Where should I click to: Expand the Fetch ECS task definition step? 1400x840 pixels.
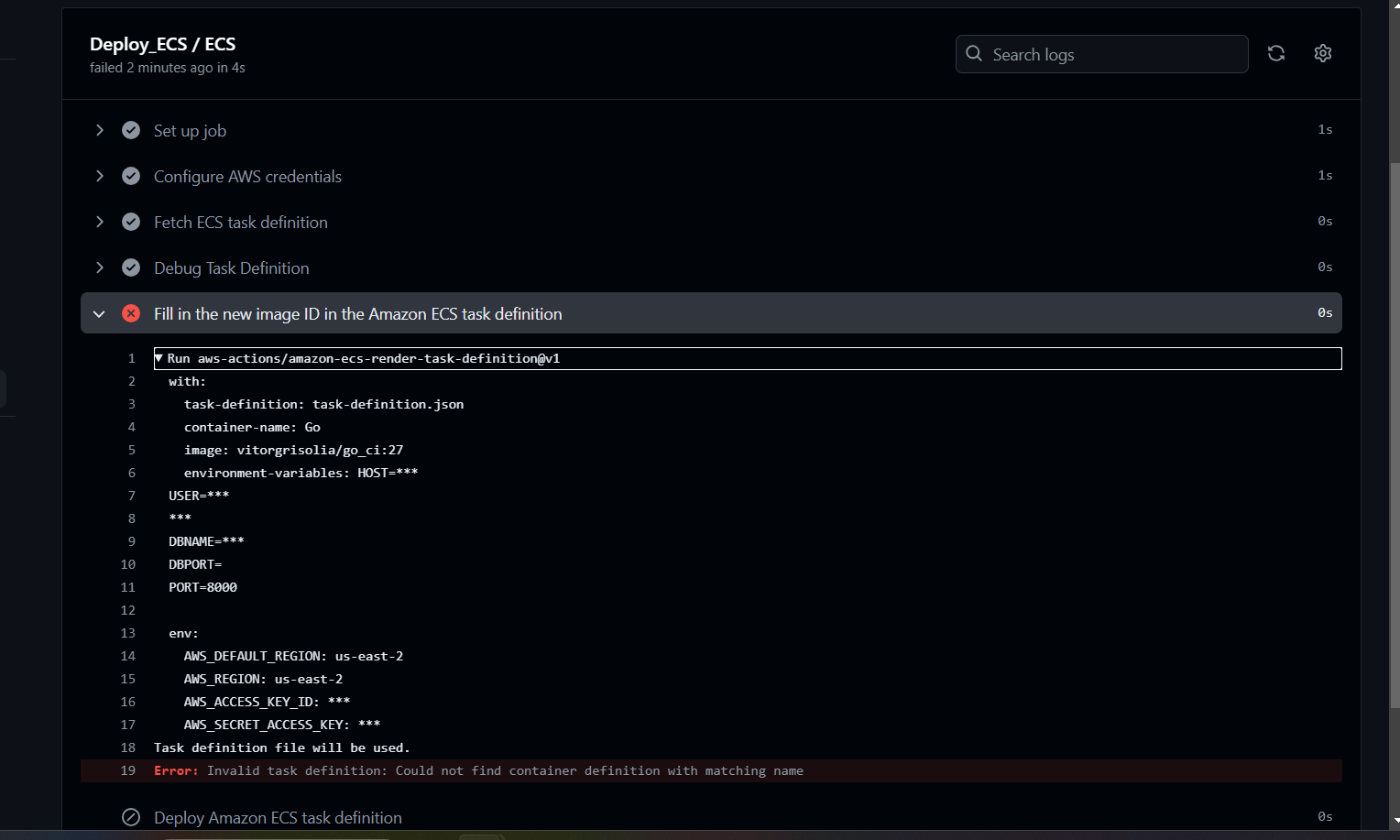point(100,222)
